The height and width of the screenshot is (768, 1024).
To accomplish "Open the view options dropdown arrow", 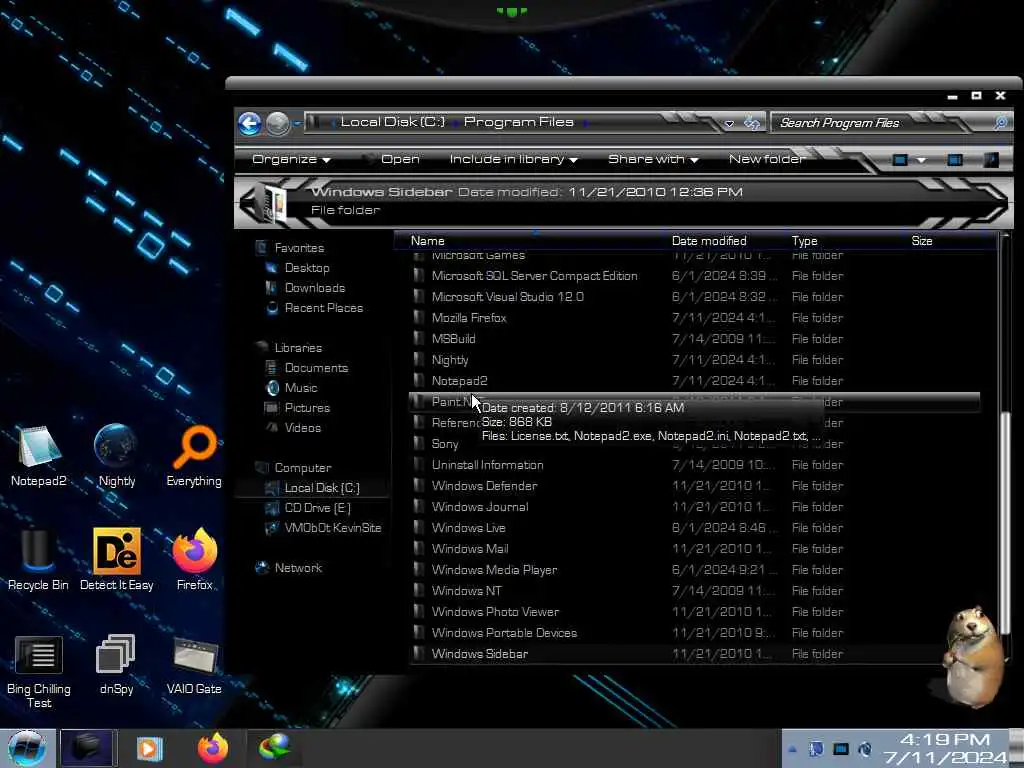I will [921, 160].
